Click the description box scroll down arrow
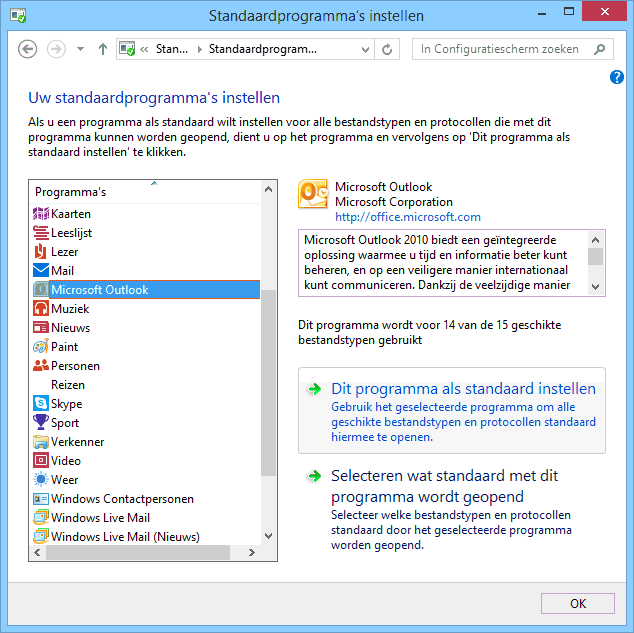Image resolution: width=634 pixels, height=633 pixels. click(x=595, y=287)
